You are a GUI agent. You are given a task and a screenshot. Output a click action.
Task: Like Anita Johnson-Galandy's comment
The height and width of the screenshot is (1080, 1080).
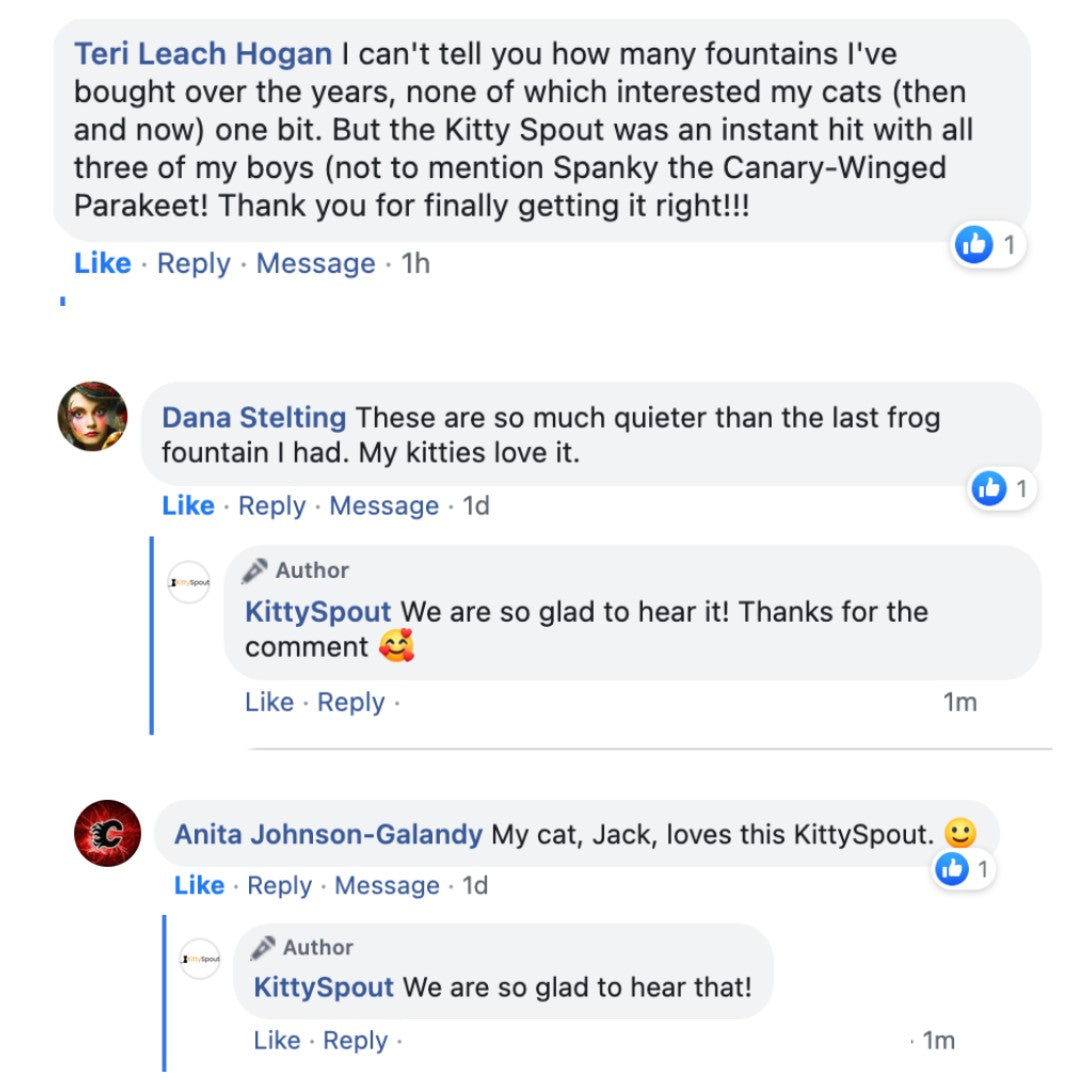tap(199, 885)
